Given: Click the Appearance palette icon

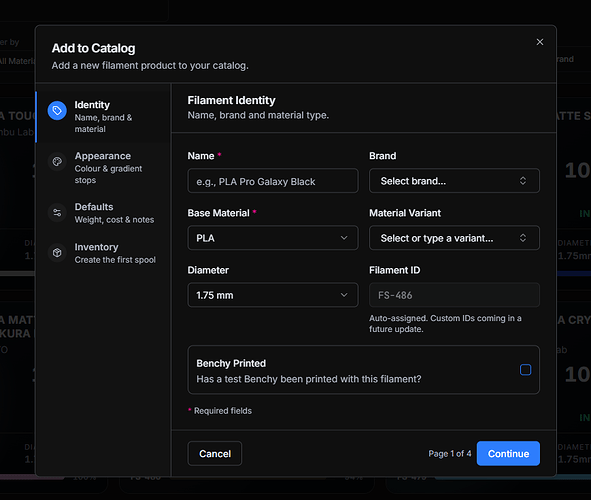Looking at the screenshot, I should [x=57, y=162].
